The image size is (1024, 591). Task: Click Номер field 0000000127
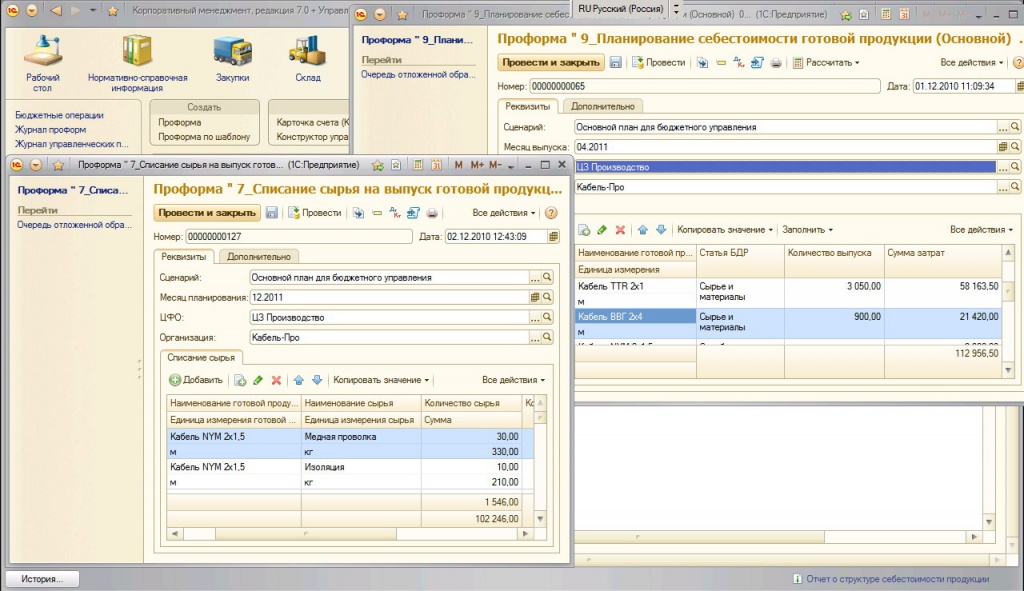click(299, 236)
